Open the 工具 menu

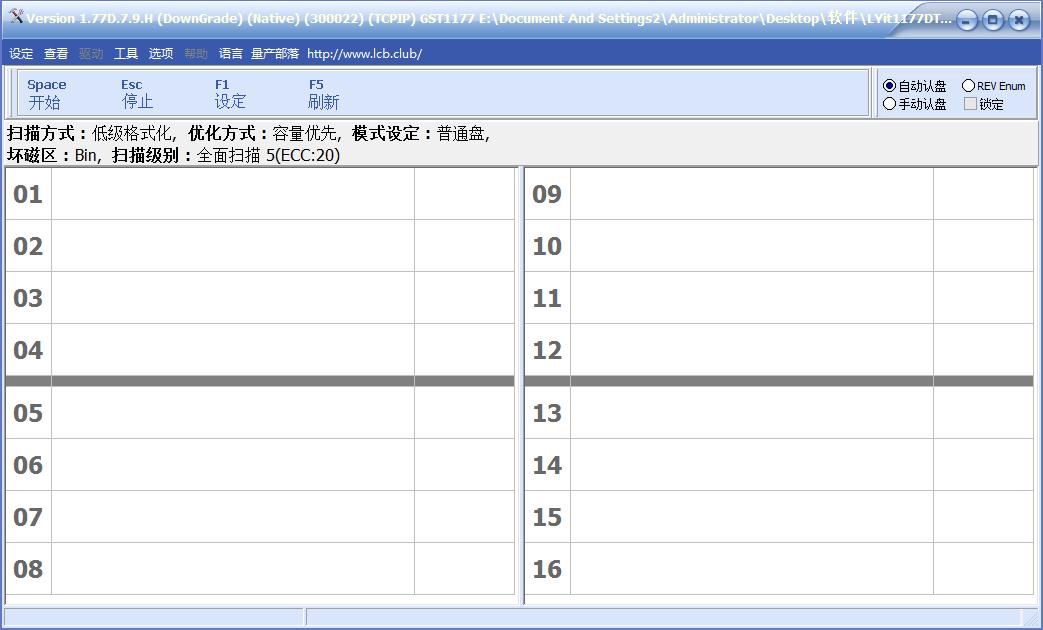pos(126,54)
